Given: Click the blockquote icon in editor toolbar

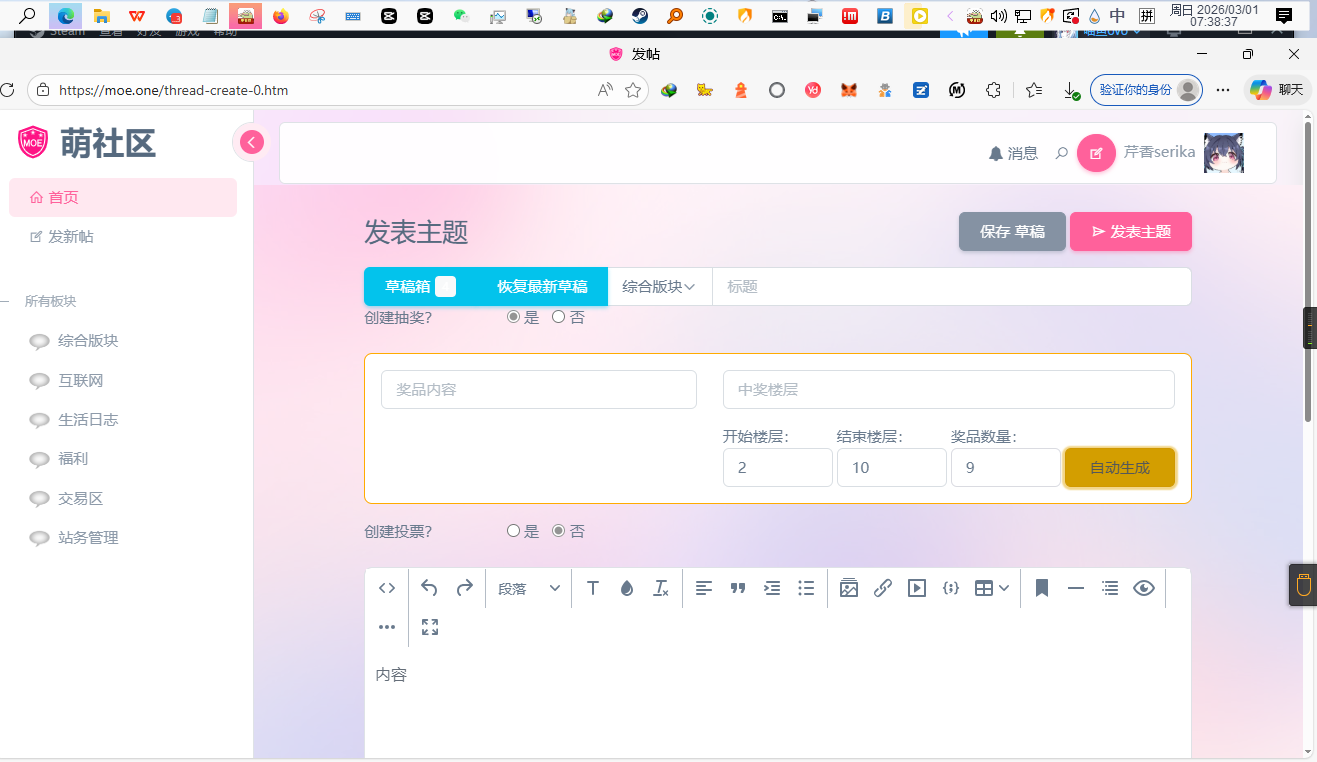Looking at the screenshot, I should pyautogui.click(x=738, y=588).
